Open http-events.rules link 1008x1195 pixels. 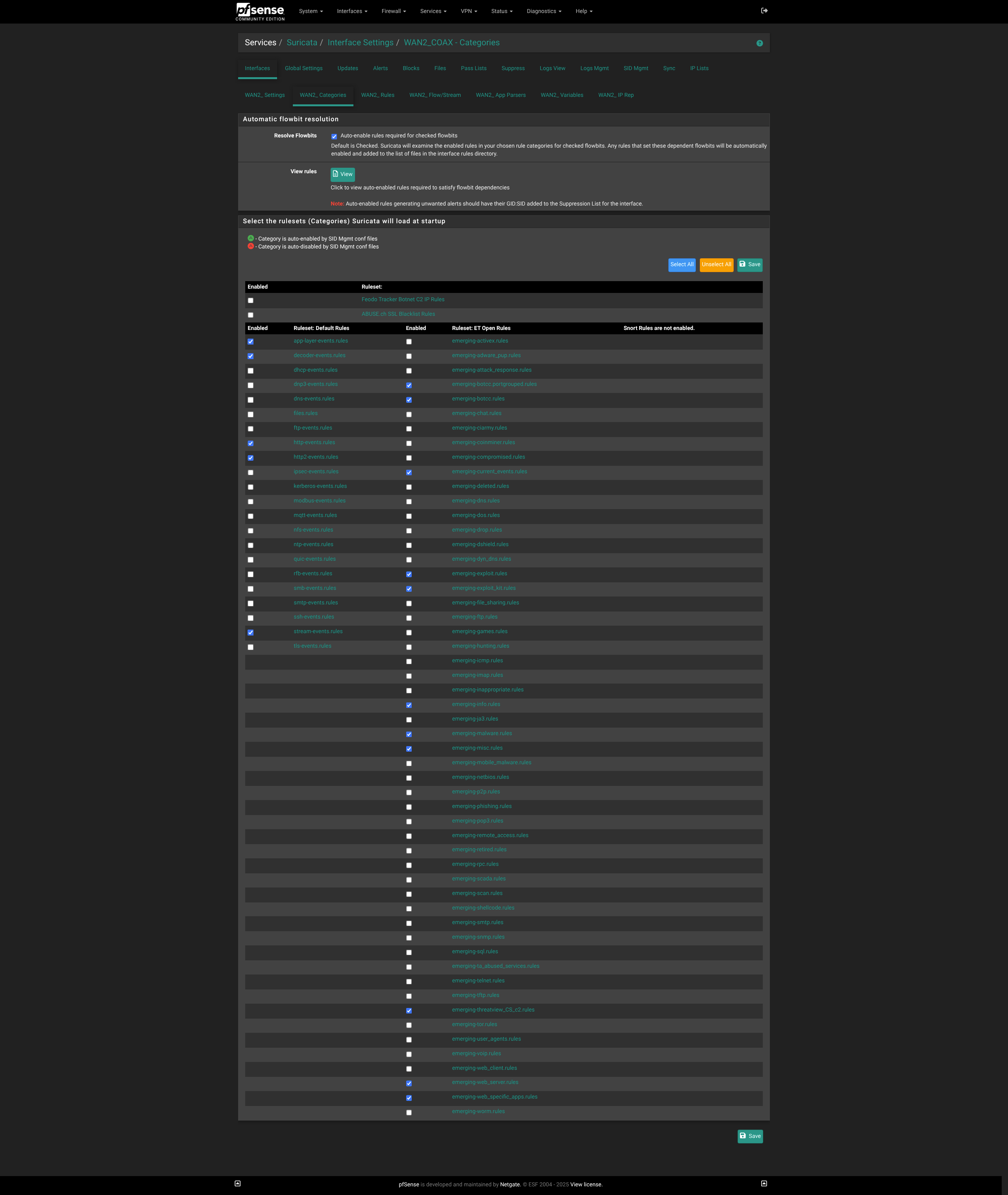click(x=314, y=443)
